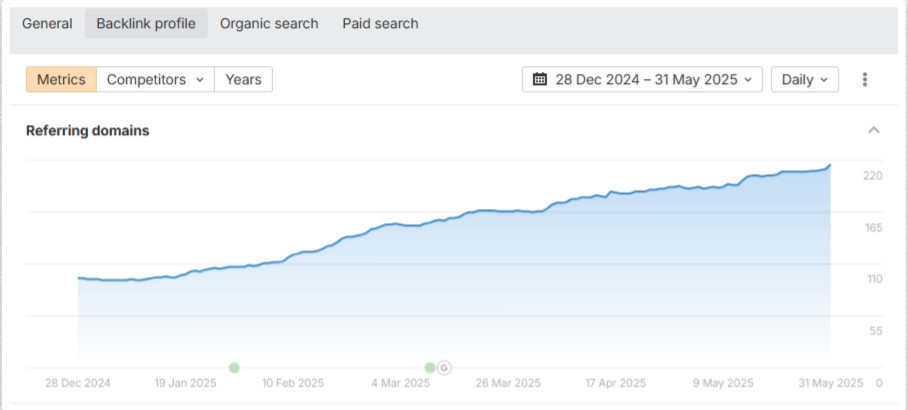
Task: Switch to the Years view
Action: click(x=243, y=80)
